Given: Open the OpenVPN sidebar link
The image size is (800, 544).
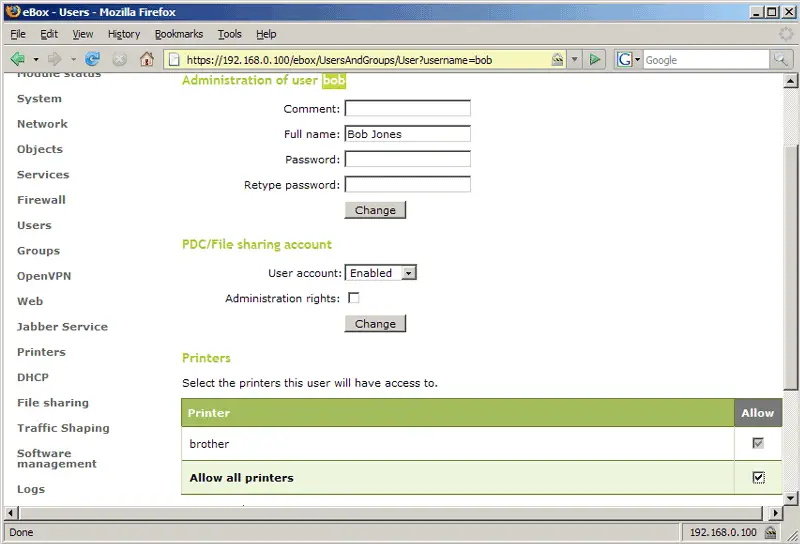Looking at the screenshot, I should point(44,276).
